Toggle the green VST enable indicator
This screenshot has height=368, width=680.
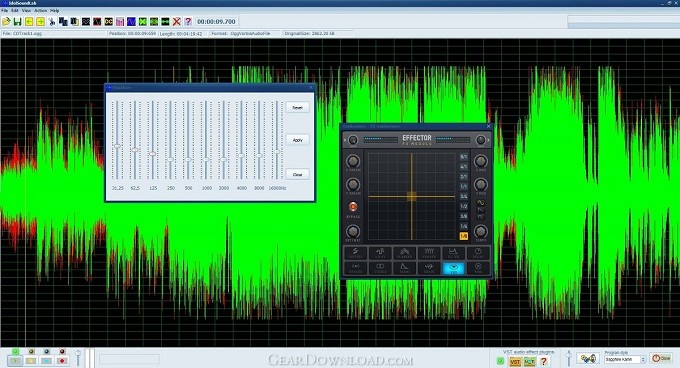pos(500,361)
